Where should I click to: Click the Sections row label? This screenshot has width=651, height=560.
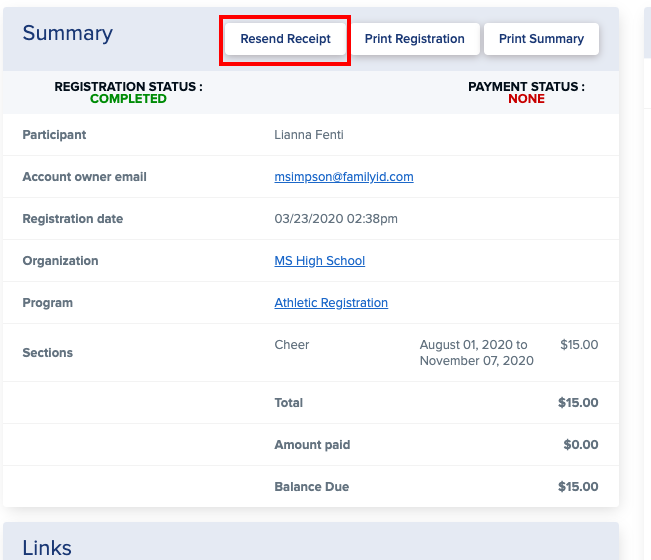tap(48, 353)
